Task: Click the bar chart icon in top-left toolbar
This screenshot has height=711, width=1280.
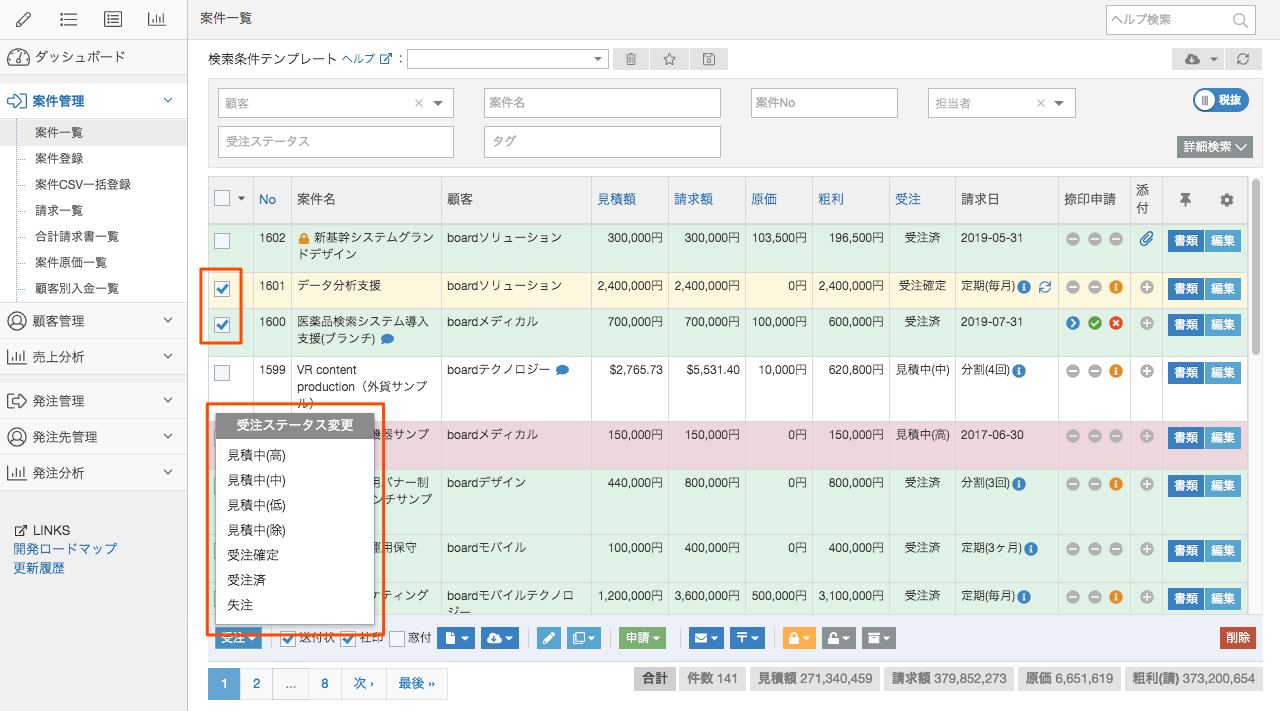Action: pos(156,19)
